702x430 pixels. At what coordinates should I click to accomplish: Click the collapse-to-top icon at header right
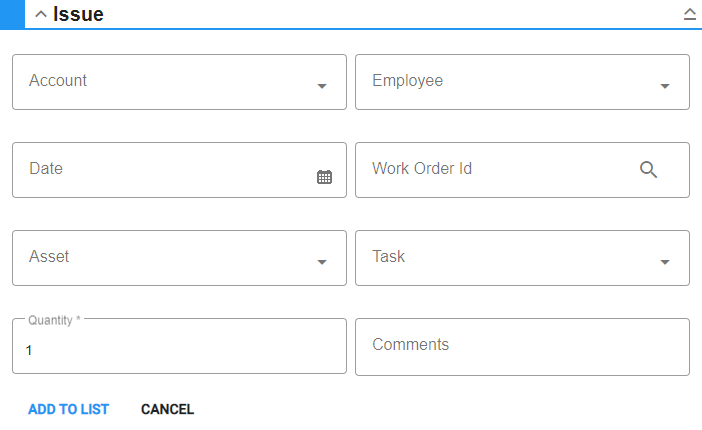[x=689, y=14]
